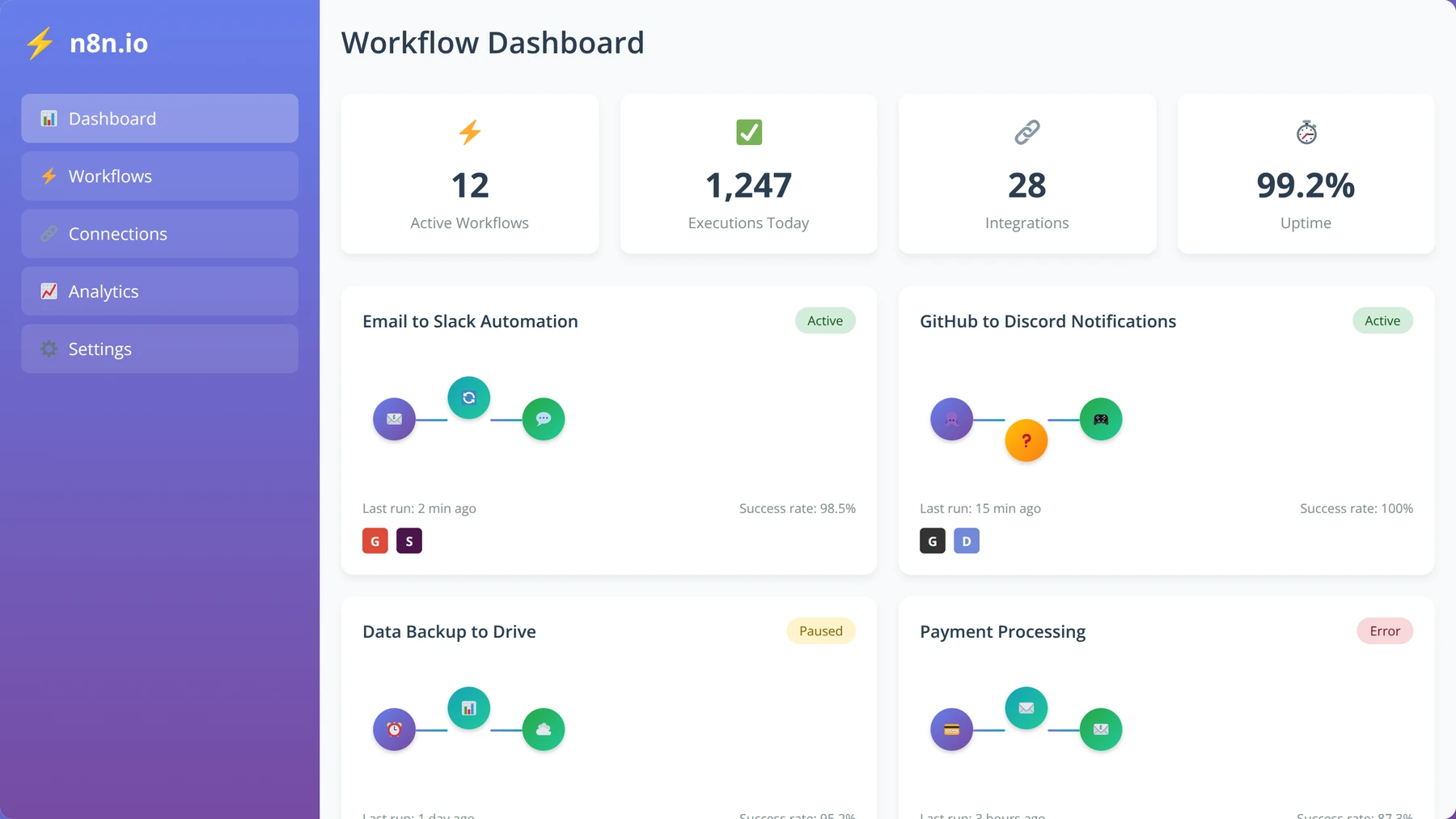Select the bar chart node in Data Backup workflow

click(x=469, y=708)
